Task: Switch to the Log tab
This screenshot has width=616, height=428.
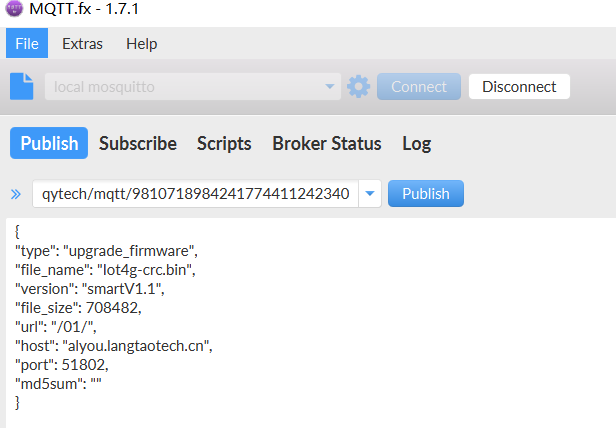Action: click(x=417, y=144)
